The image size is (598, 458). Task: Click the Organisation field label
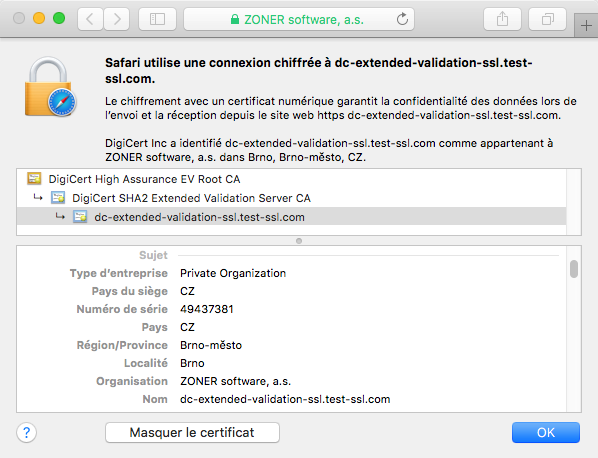[132, 381]
